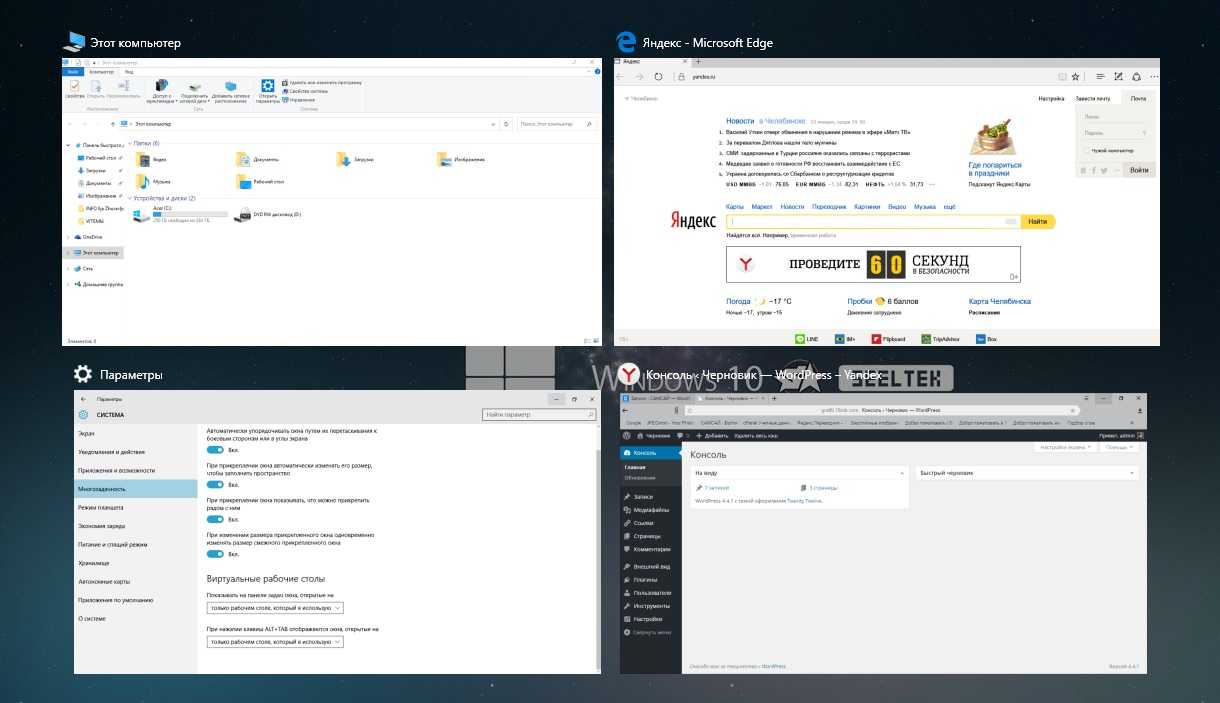Click the Edge refresh page icon
This screenshot has height=703, width=1220.
pyautogui.click(x=658, y=77)
